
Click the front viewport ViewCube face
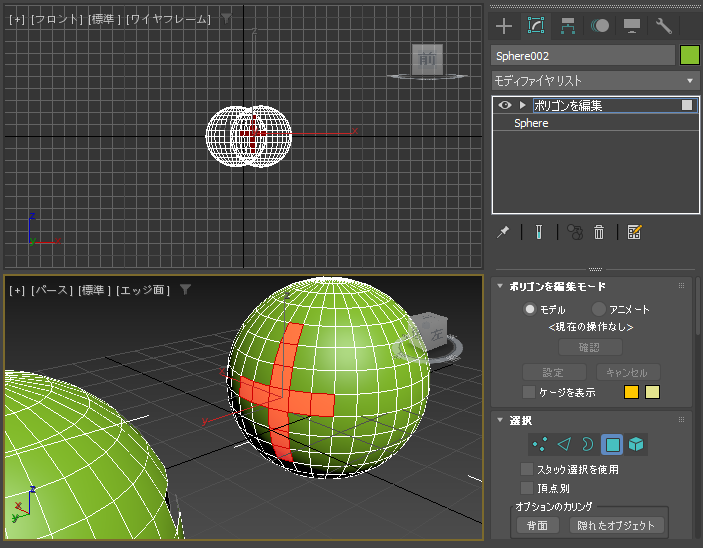coord(427,60)
